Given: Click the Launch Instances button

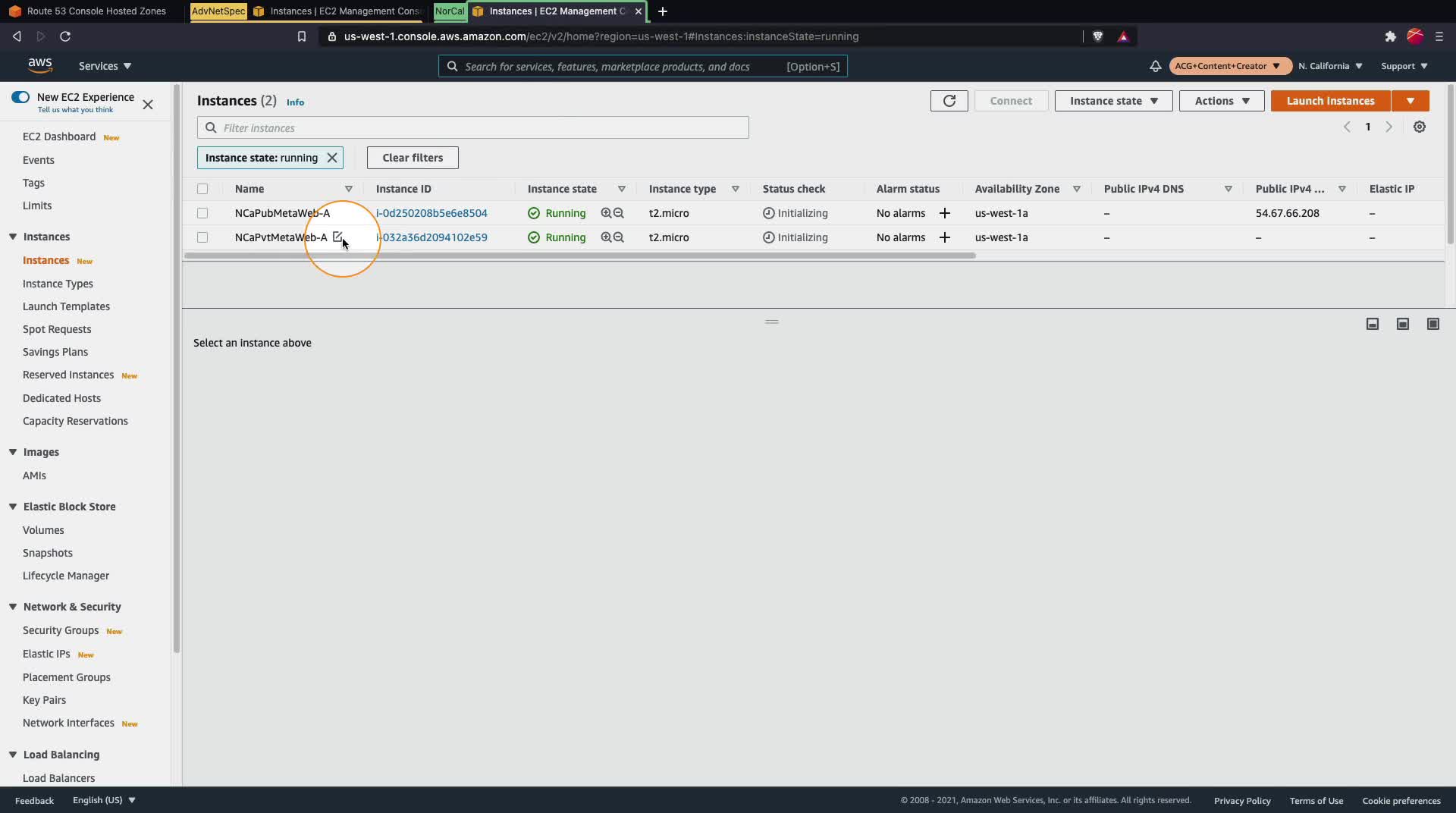Looking at the screenshot, I should pyautogui.click(x=1330, y=101).
